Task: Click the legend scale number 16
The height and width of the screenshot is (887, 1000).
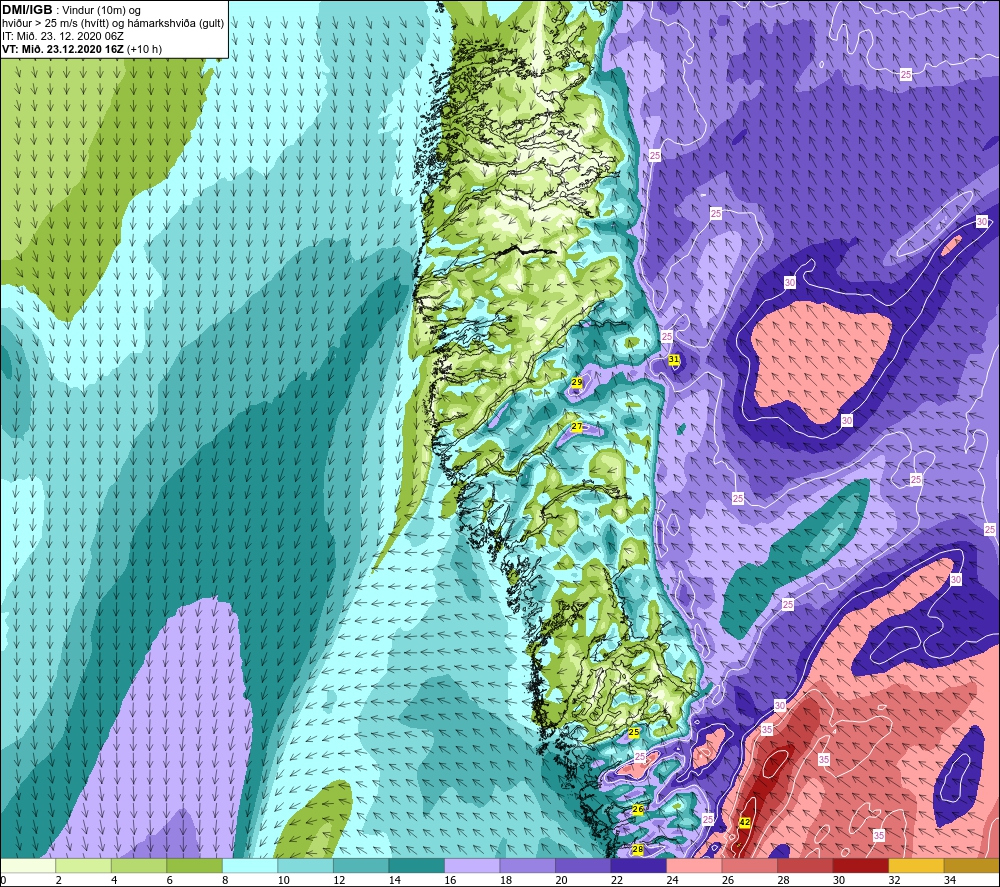Action: point(450,880)
